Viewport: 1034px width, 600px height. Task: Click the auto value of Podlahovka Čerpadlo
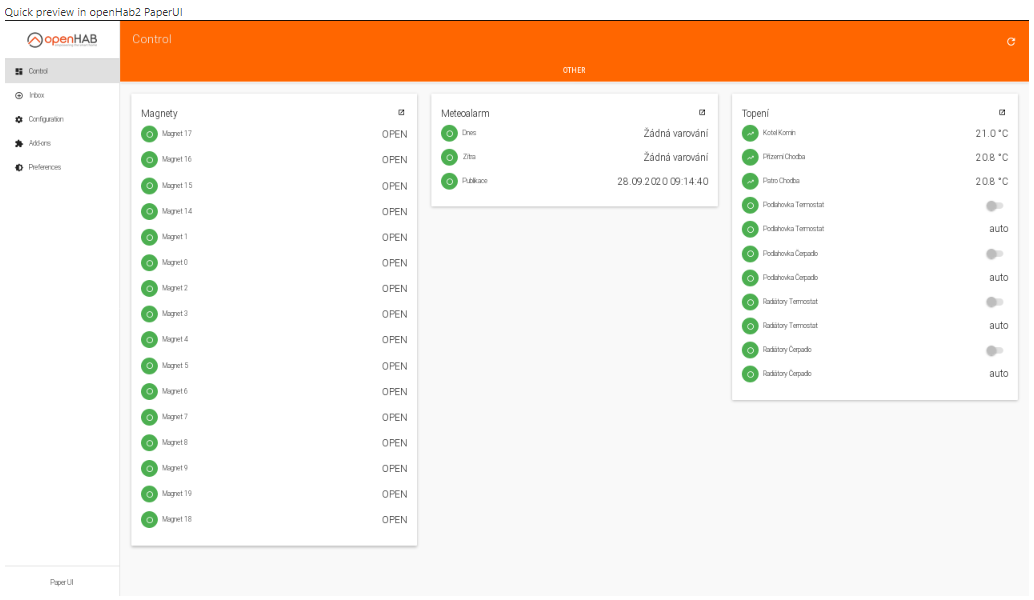[x=998, y=278]
